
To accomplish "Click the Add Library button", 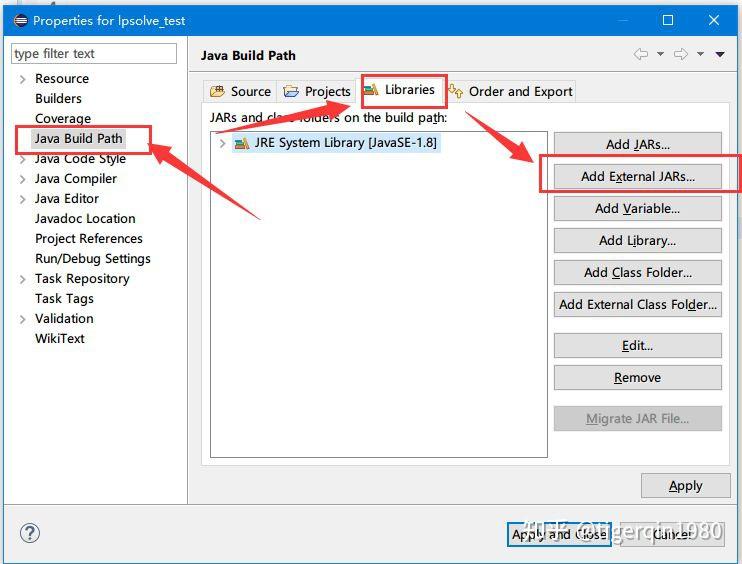I will pos(637,240).
